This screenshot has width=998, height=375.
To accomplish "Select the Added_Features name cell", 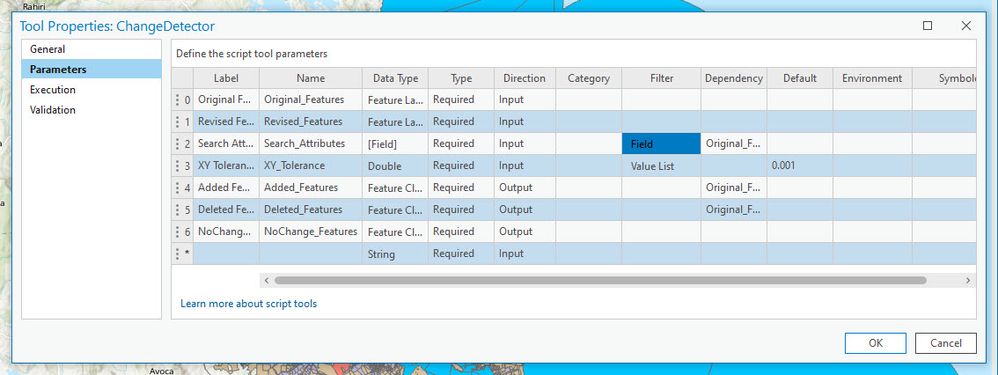I will (311, 188).
